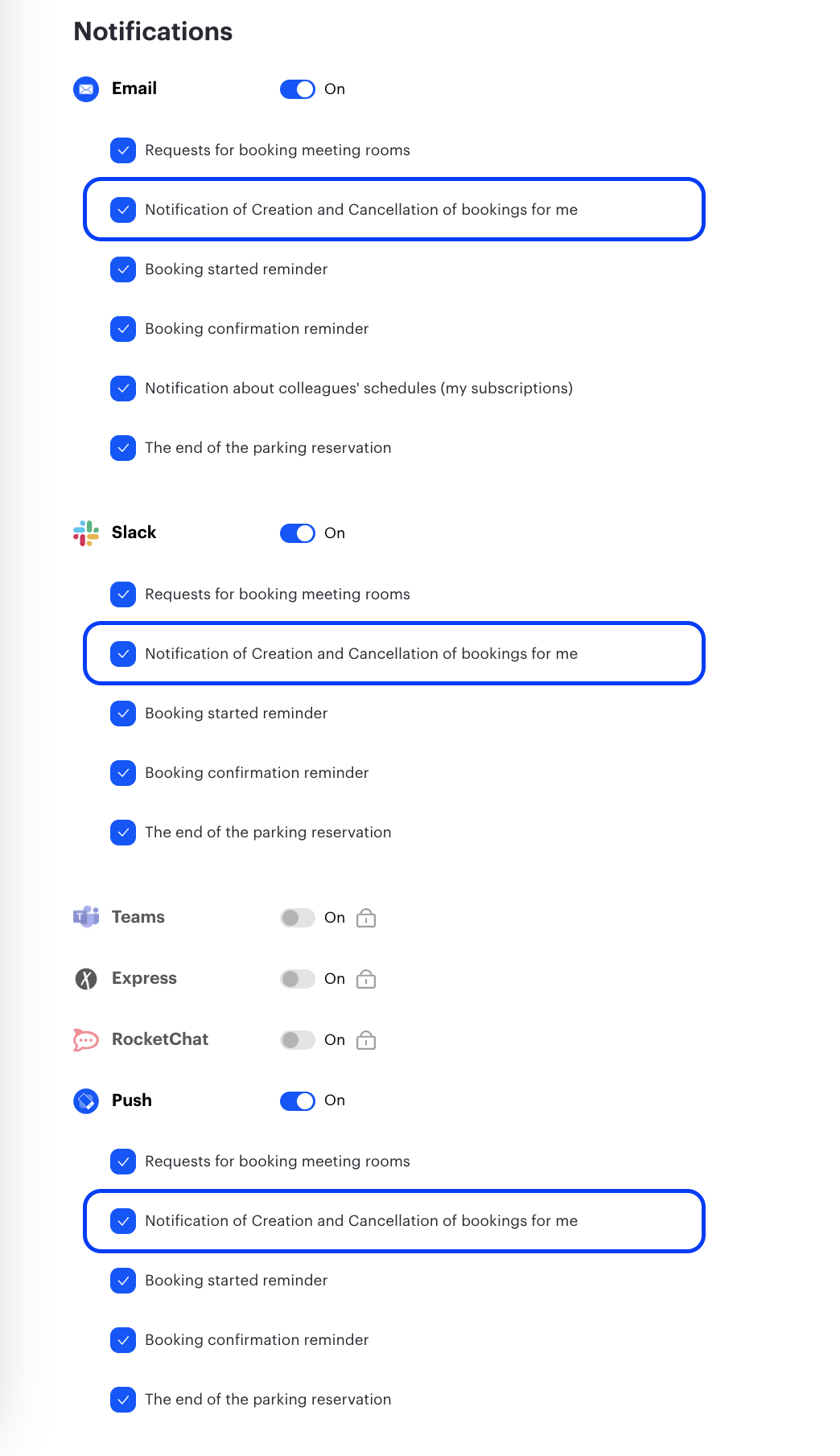Click the Microsoft Teams logo icon
This screenshot has height=1456, width=840.
[x=86, y=917]
